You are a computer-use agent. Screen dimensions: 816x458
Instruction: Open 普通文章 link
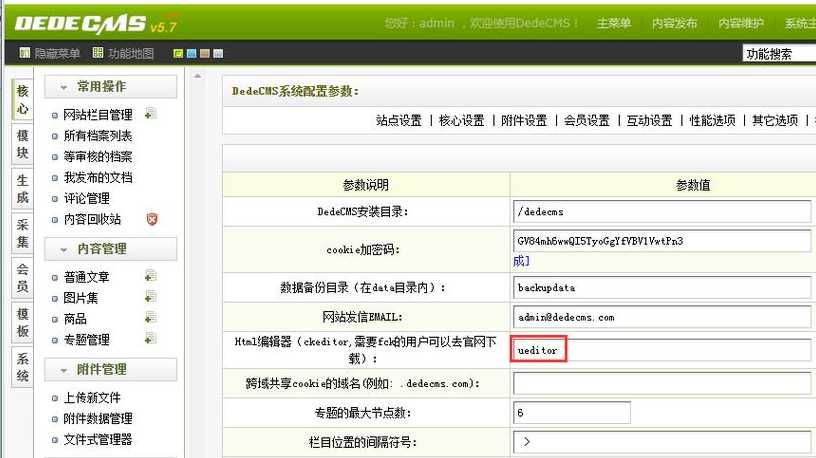[86, 277]
